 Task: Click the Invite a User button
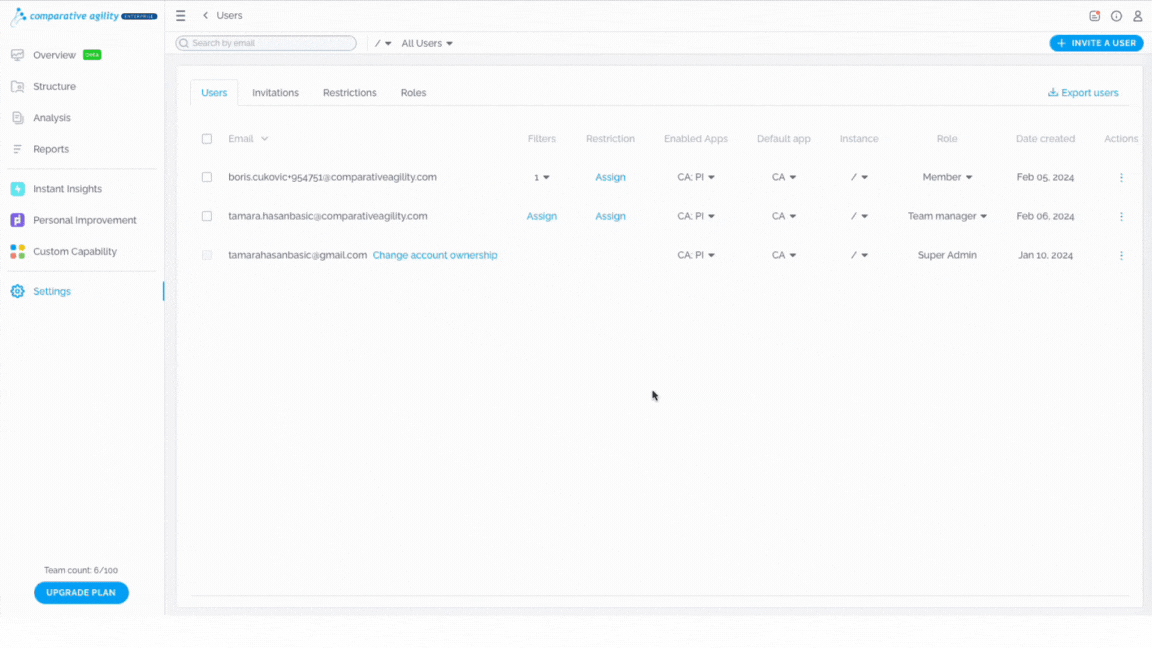tap(1096, 43)
